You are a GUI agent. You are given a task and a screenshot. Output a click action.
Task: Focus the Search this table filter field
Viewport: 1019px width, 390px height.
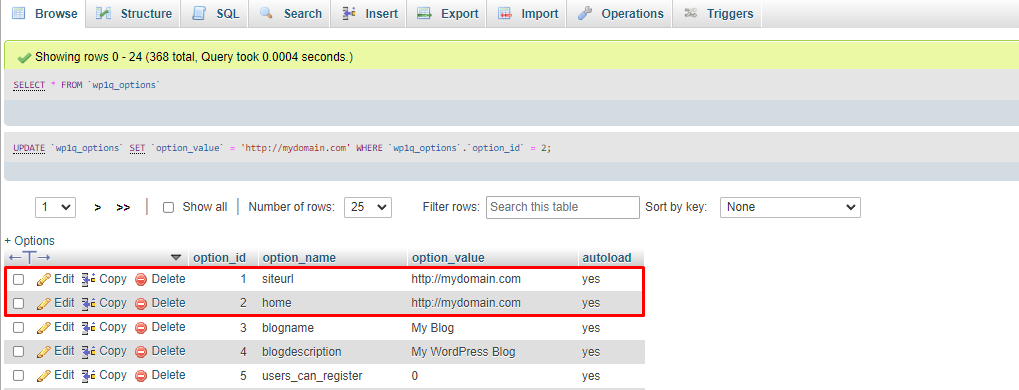[563, 207]
